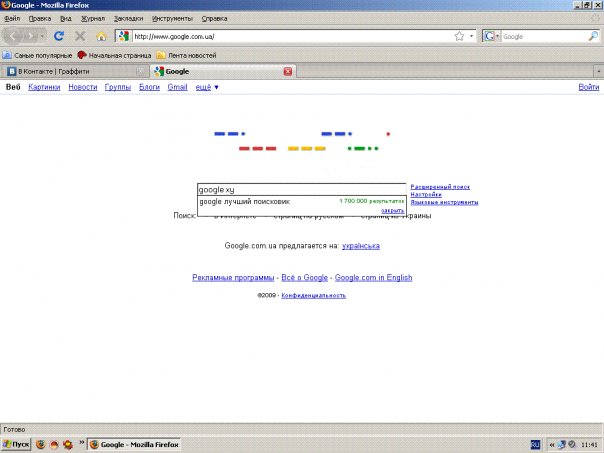Expand the address bar history dropdown arrow
This screenshot has height=453, width=604.
click(471, 36)
